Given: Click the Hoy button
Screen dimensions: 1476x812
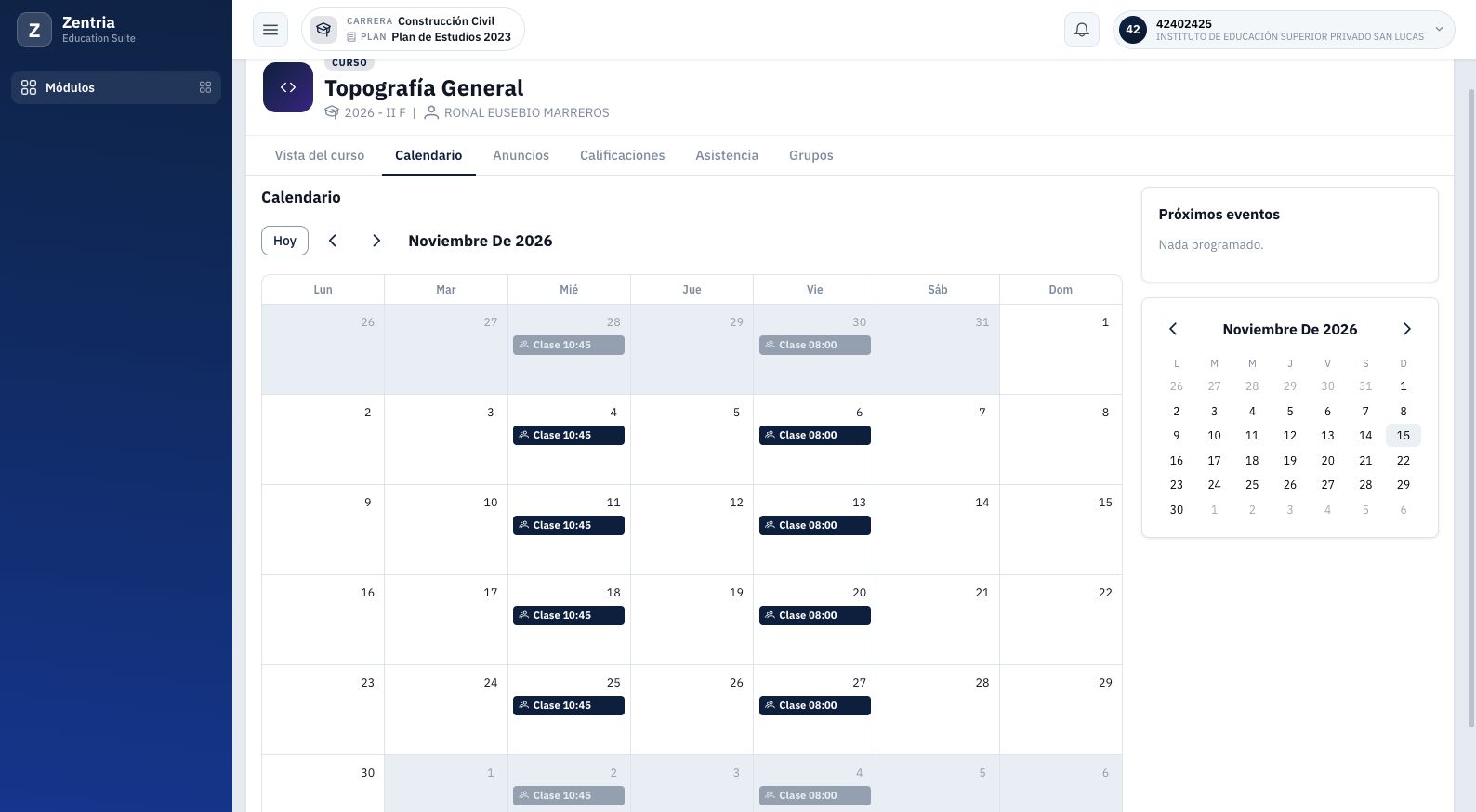Looking at the screenshot, I should [x=284, y=241].
